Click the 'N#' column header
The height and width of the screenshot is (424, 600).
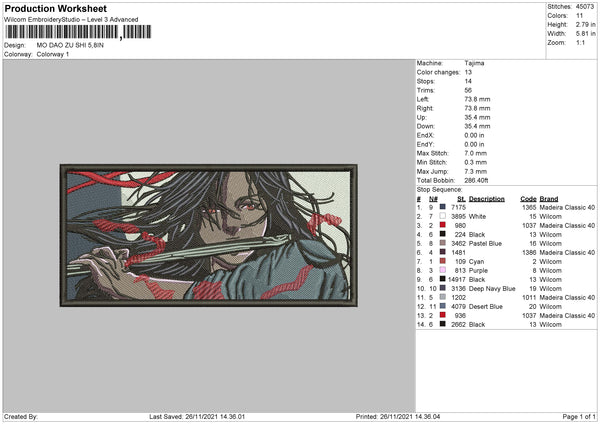pos(433,199)
